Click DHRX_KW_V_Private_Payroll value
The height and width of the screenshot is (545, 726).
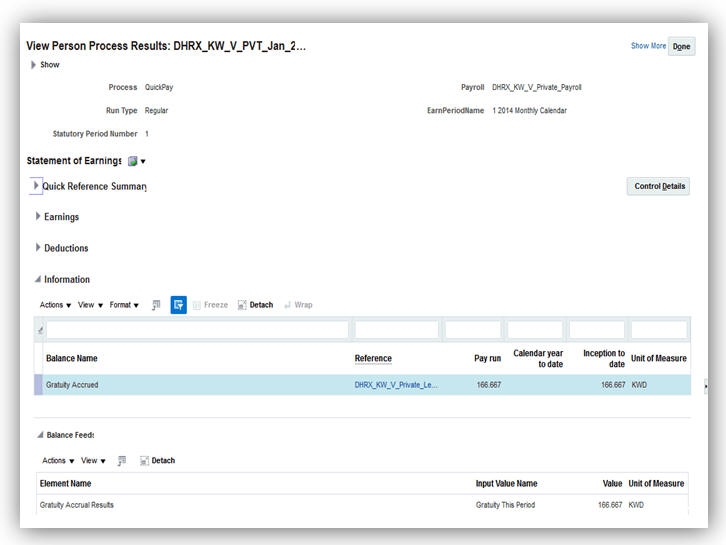pos(537,87)
